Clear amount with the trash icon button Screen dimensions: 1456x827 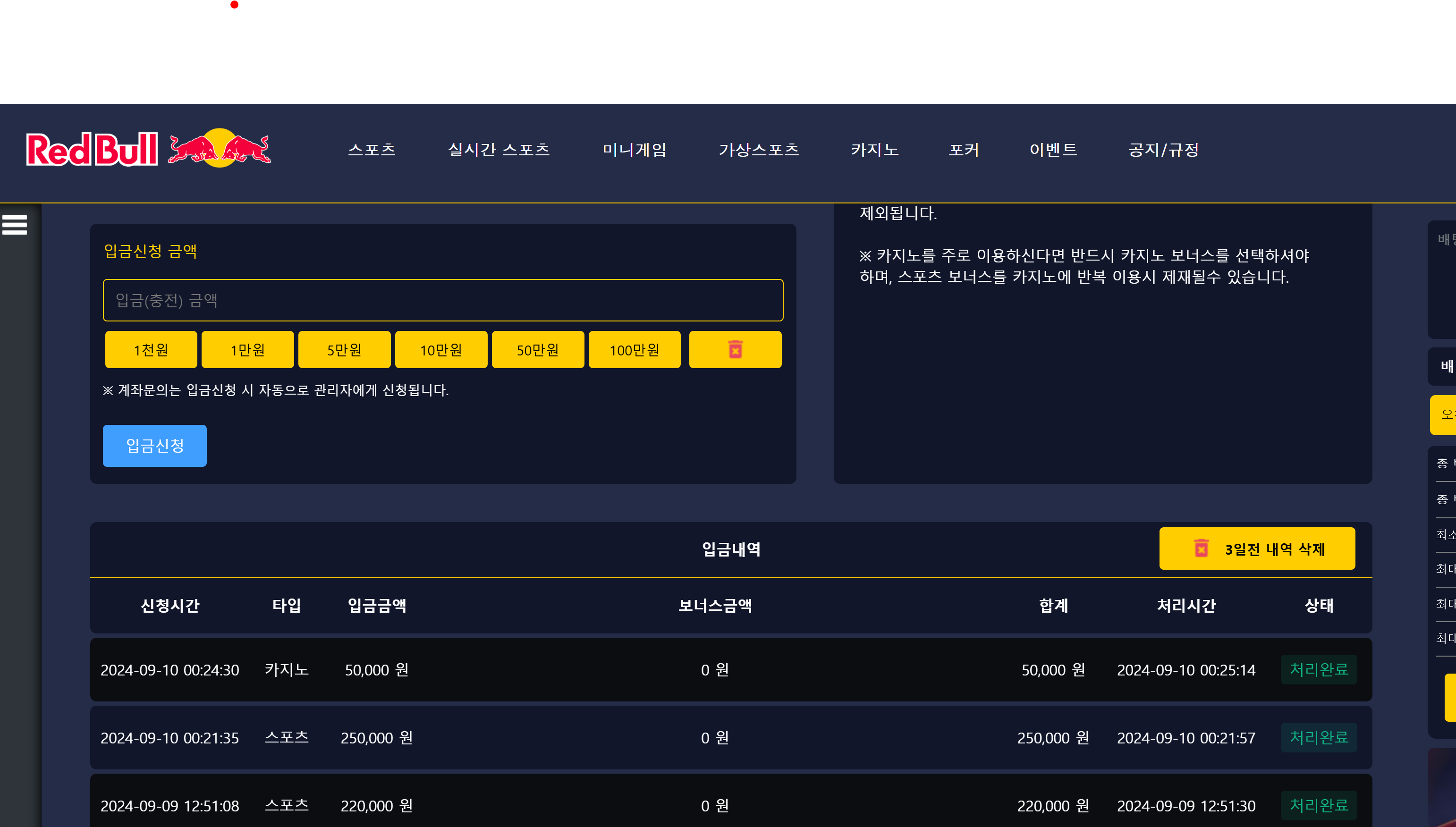(735, 349)
